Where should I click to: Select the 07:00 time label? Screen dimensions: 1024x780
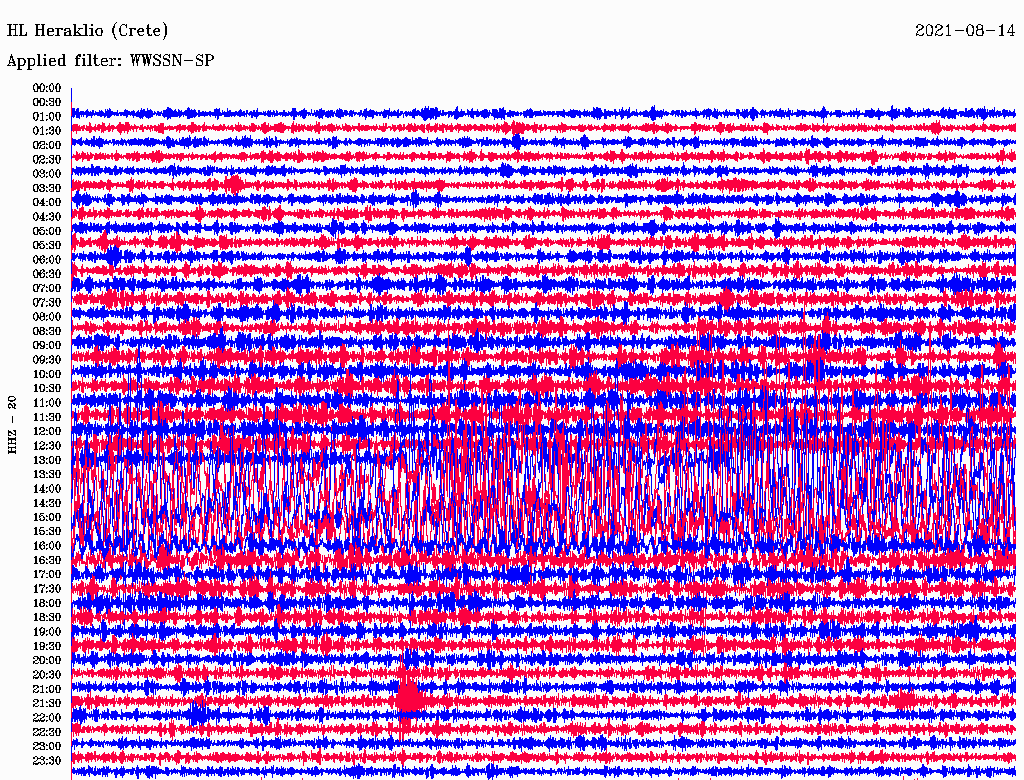pyautogui.click(x=47, y=288)
